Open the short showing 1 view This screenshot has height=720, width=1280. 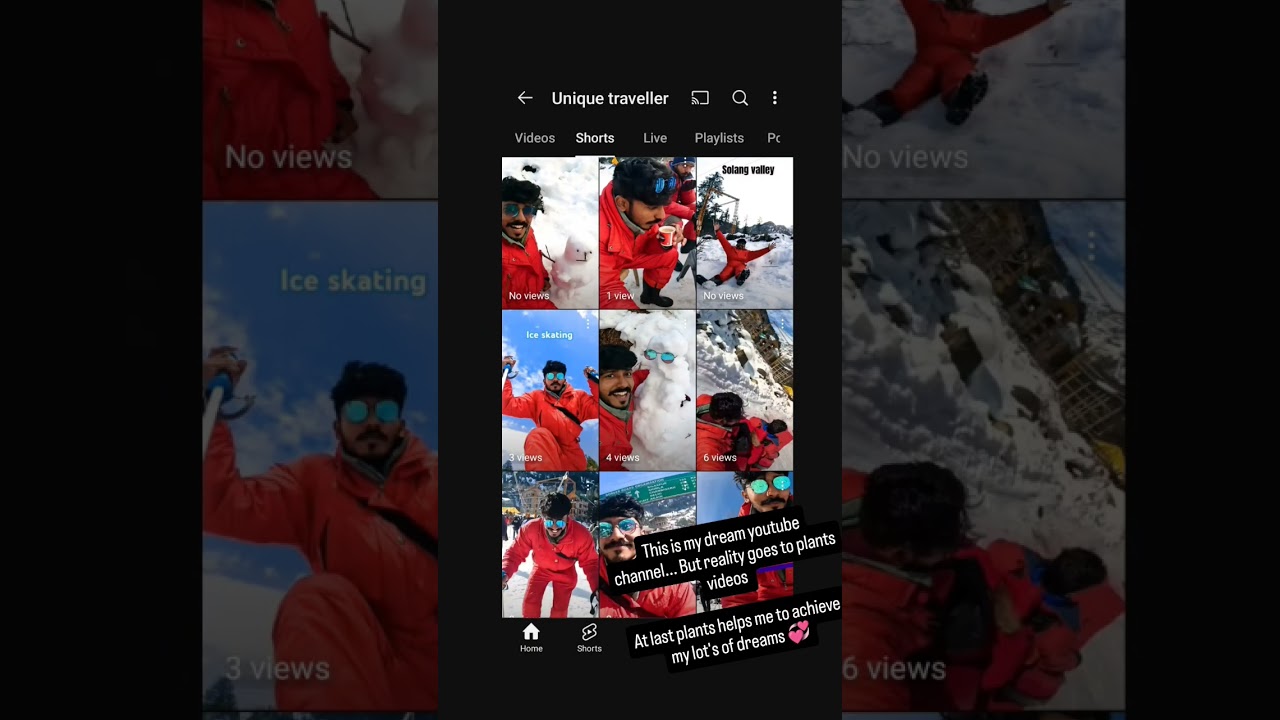[647, 232]
